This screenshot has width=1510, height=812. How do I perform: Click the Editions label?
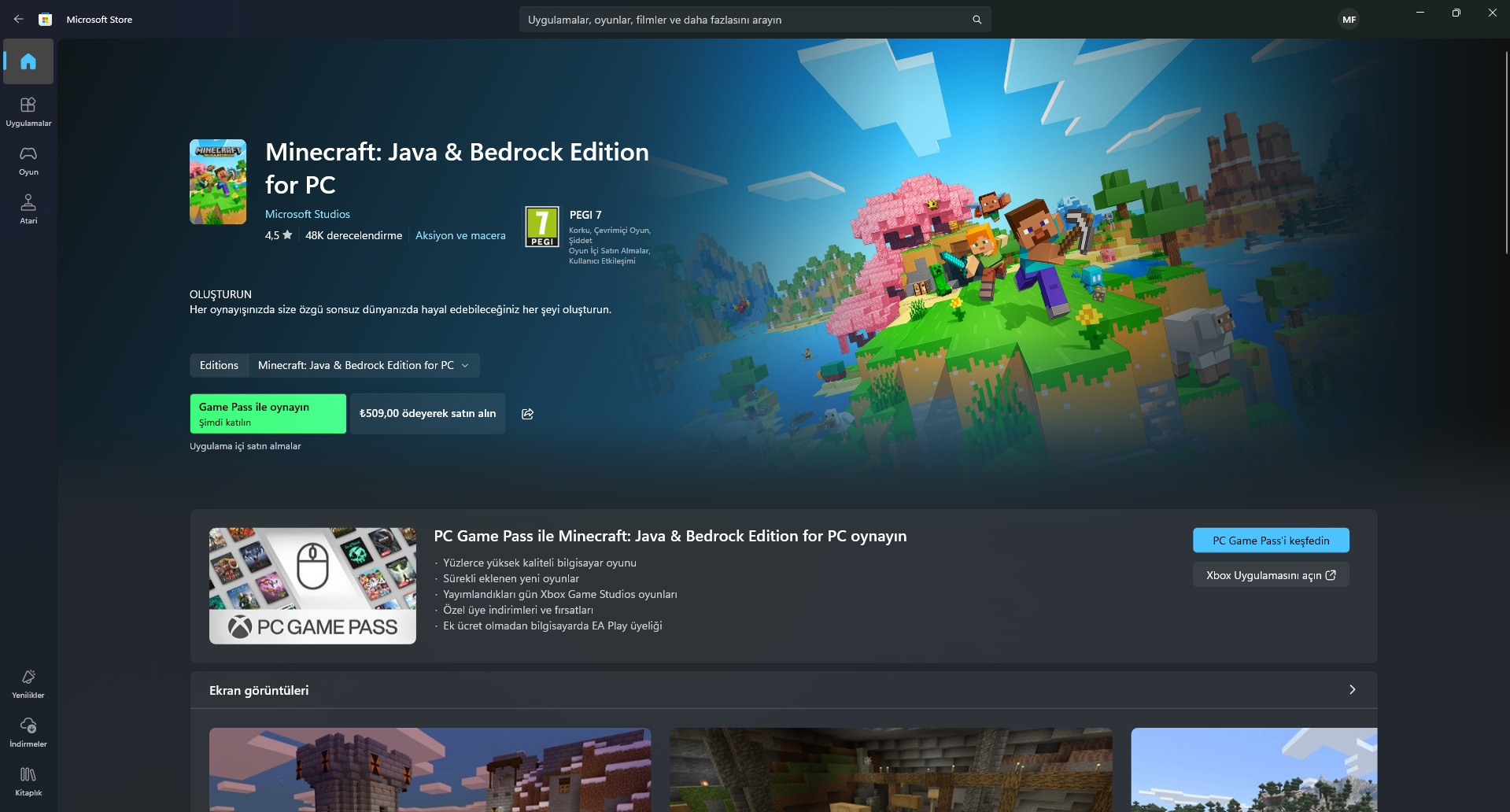click(219, 365)
